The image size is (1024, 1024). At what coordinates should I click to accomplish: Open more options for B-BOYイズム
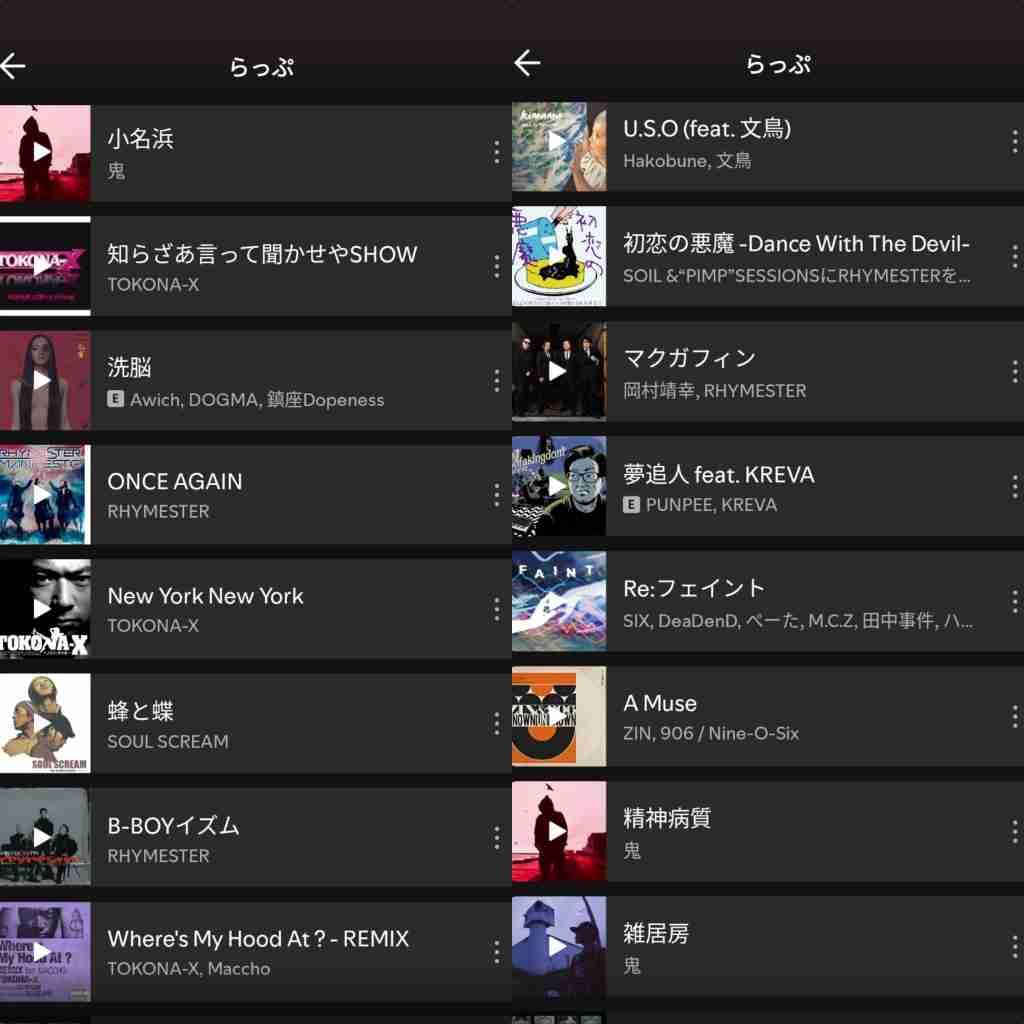496,838
